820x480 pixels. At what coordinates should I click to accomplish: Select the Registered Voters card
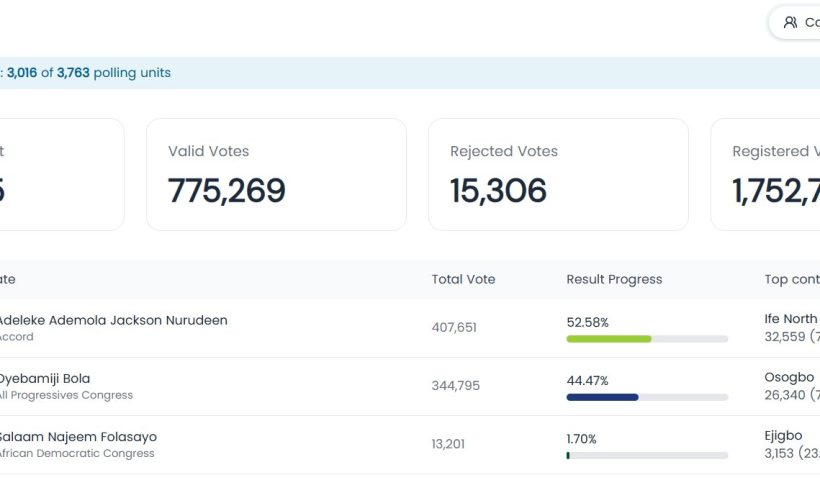coord(765,174)
